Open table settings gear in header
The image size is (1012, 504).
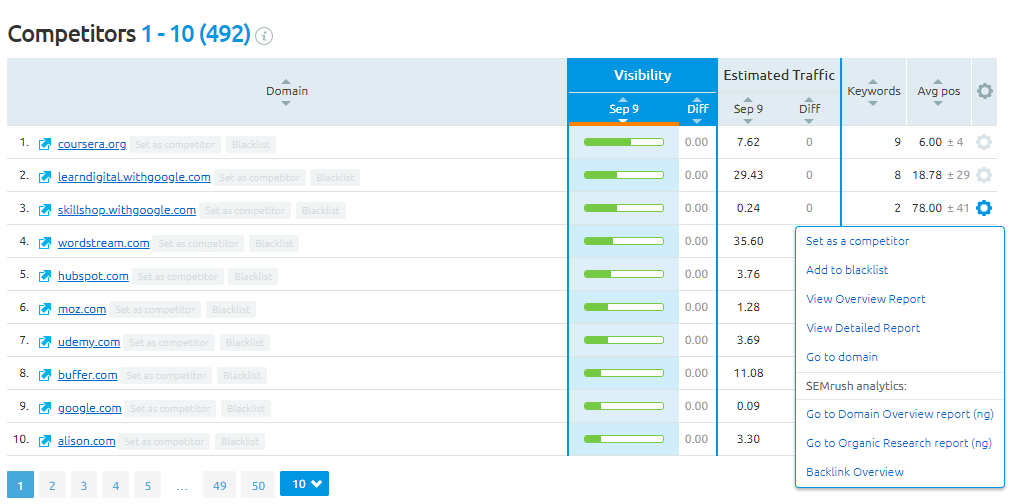pyautogui.click(x=984, y=92)
